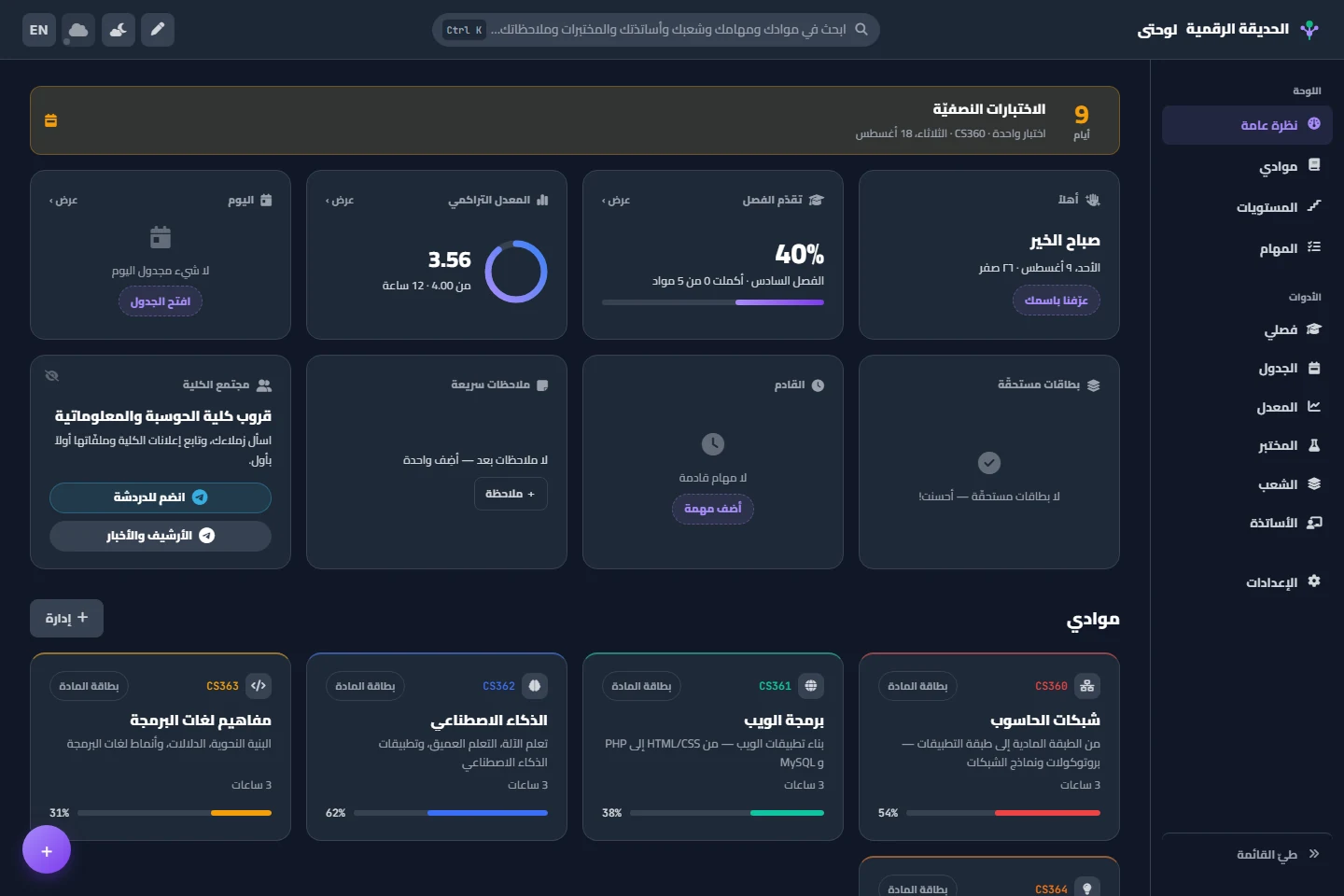This screenshot has height=896, width=1344.
Task: Open المختبر via its flask icon
Action: [x=1314, y=445]
